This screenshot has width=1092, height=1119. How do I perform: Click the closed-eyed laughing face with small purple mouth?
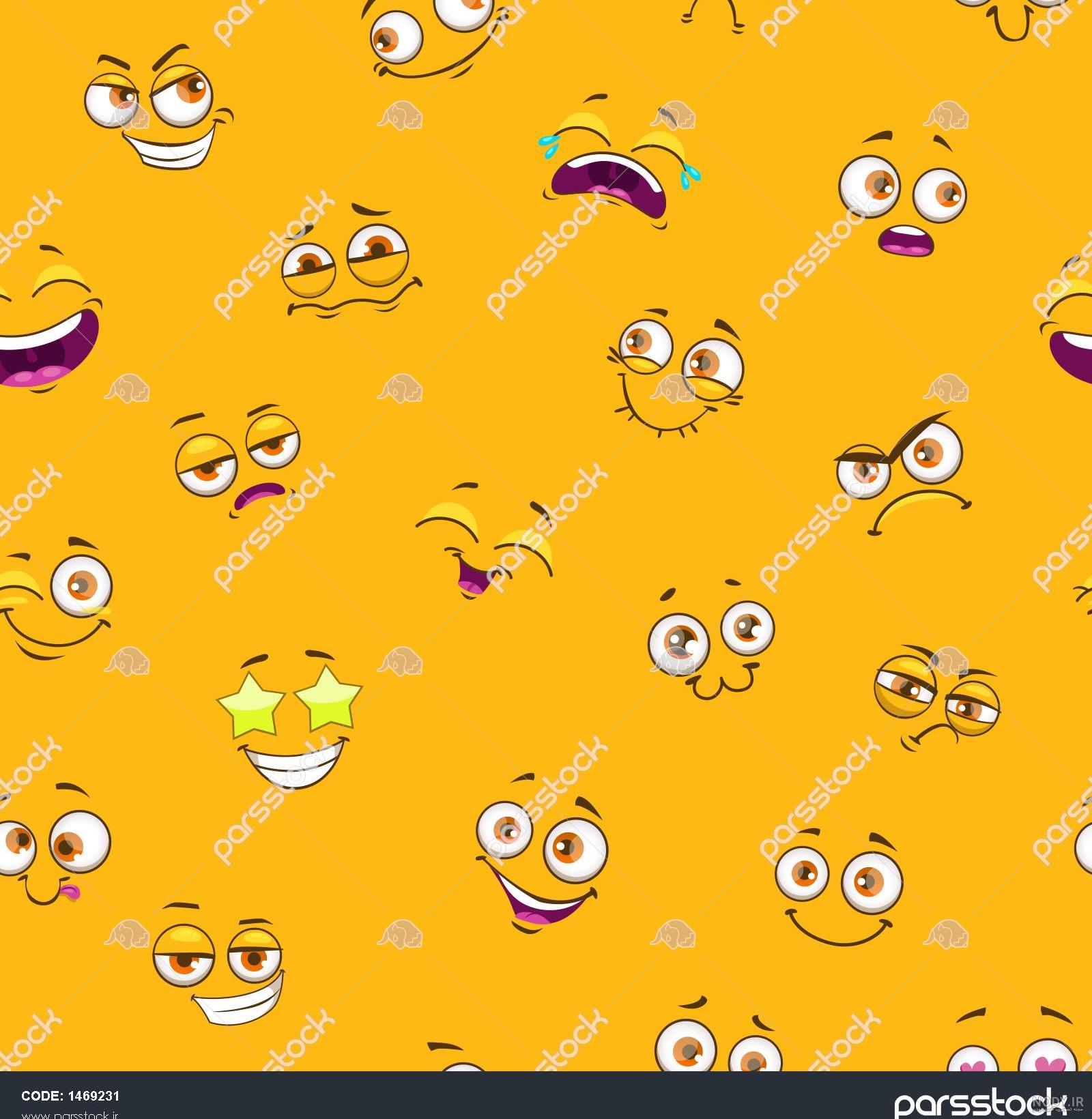coord(485,540)
